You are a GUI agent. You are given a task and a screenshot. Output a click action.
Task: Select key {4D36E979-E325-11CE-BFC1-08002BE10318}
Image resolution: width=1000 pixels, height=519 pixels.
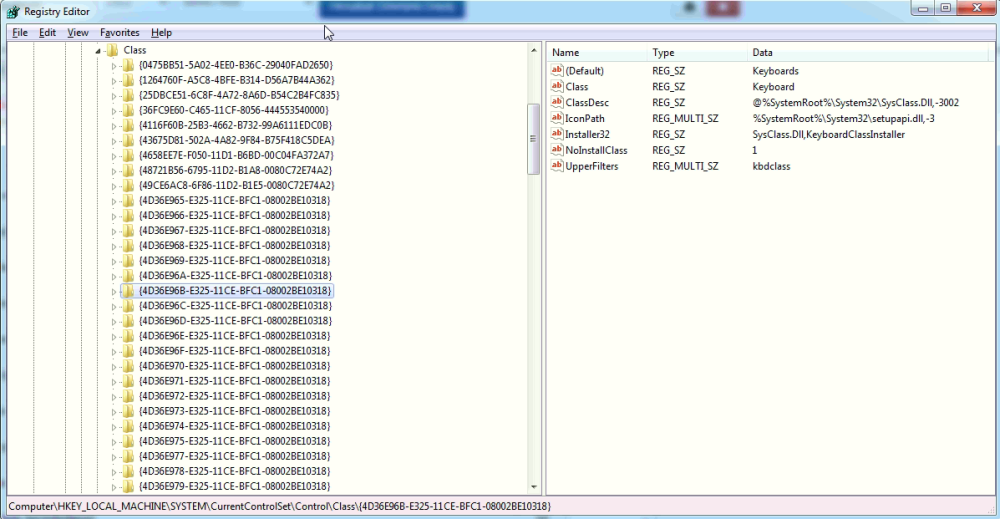point(235,486)
